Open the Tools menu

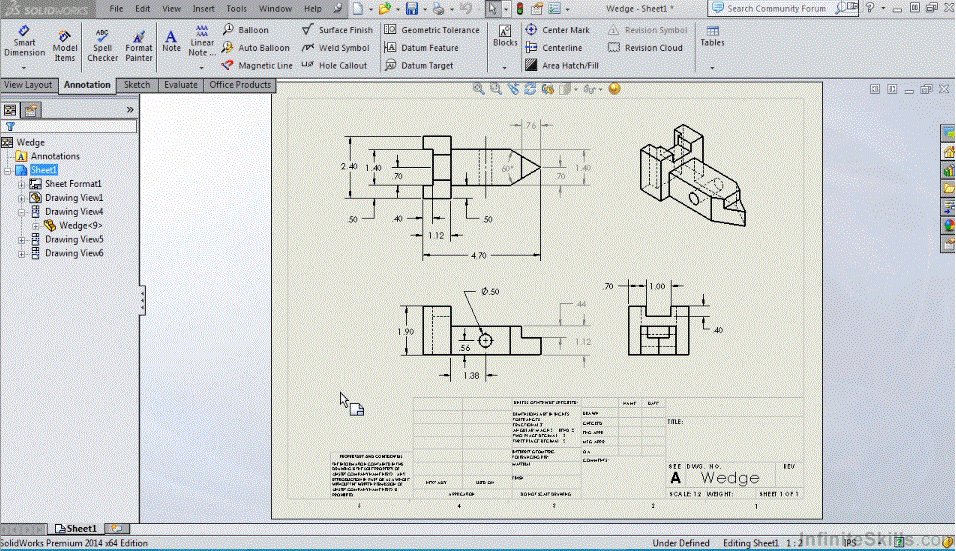coord(236,9)
